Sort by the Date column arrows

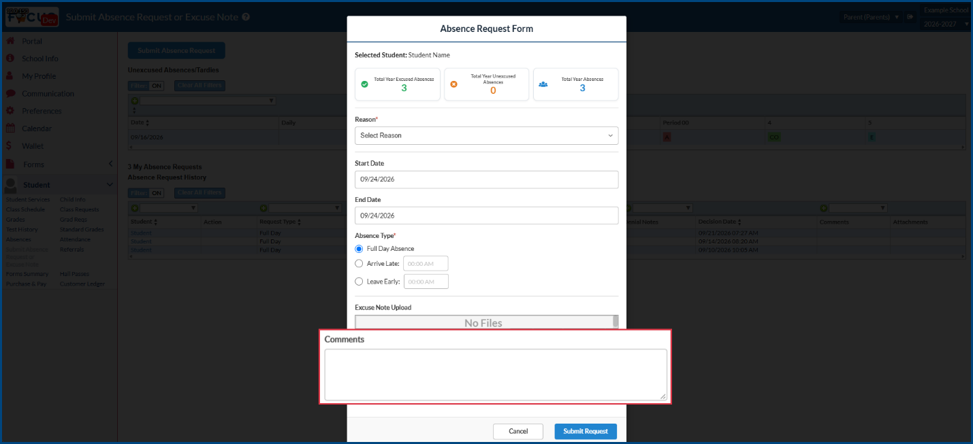point(148,123)
